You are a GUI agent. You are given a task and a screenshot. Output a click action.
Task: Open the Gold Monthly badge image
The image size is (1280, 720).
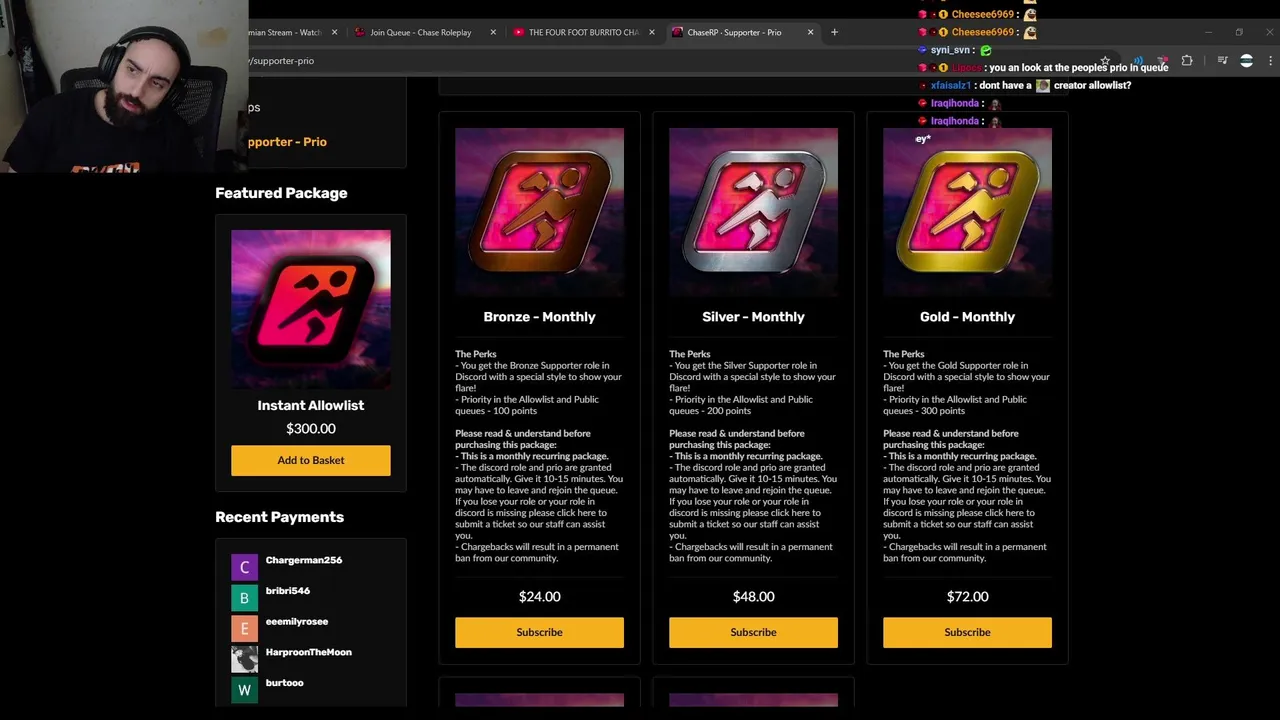pyautogui.click(x=967, y=212)
